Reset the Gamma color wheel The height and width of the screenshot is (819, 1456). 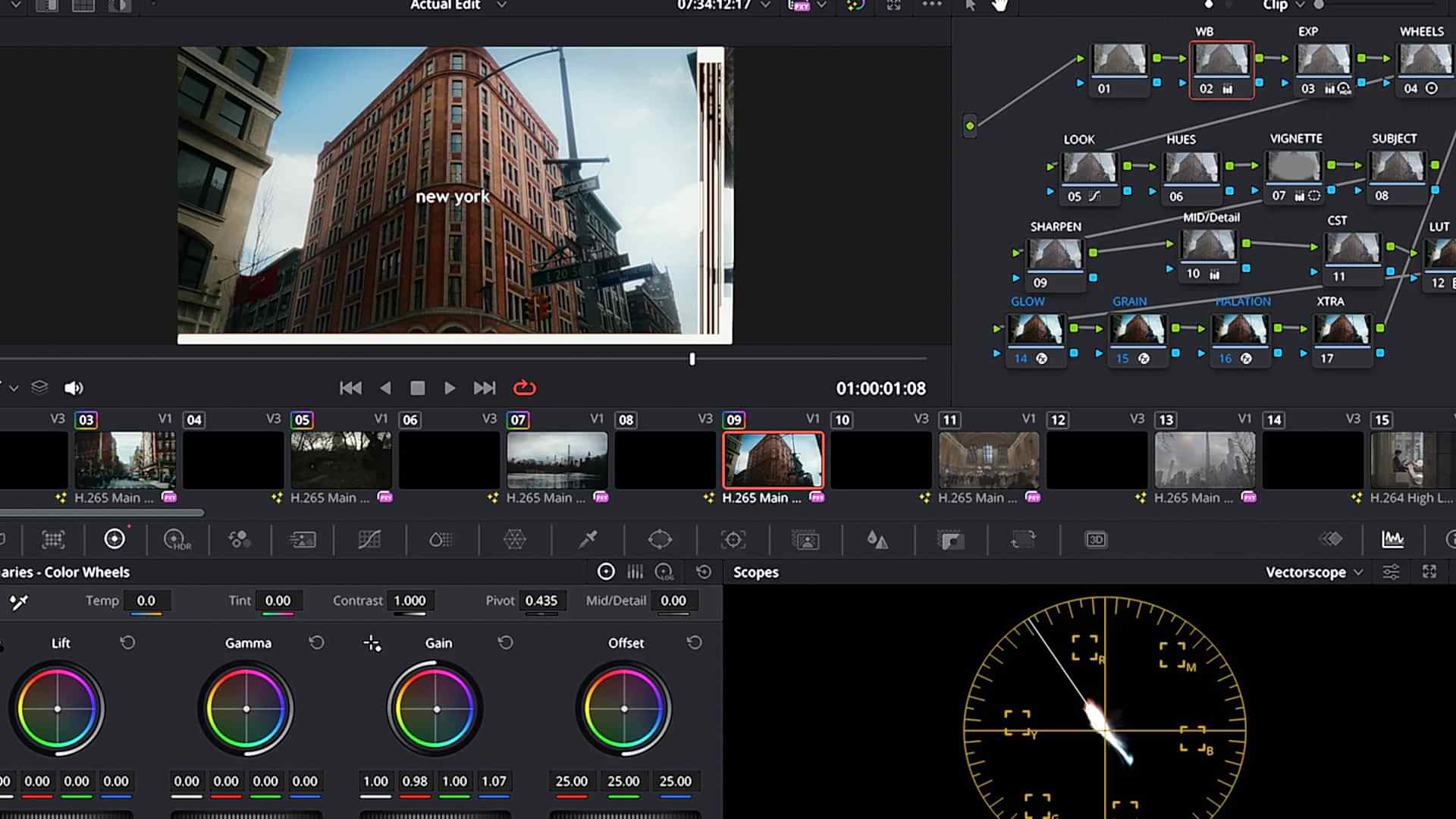(x=316, y=643)
